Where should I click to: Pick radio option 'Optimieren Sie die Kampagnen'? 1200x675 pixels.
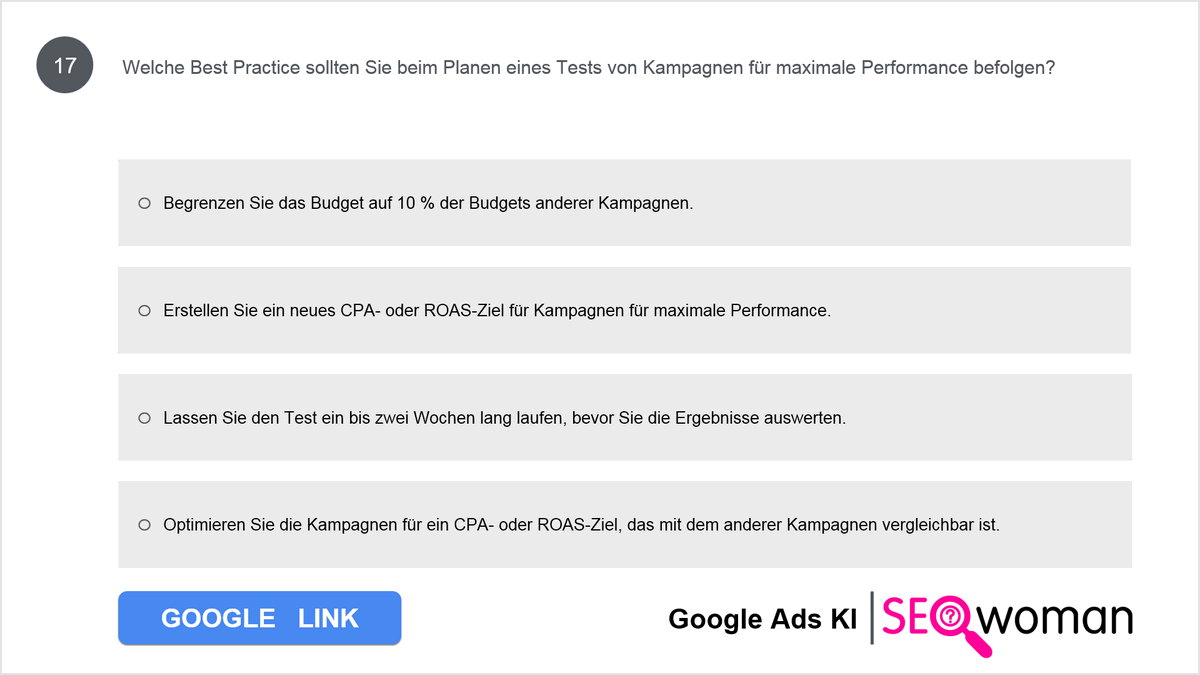click(x=144, y=525)
